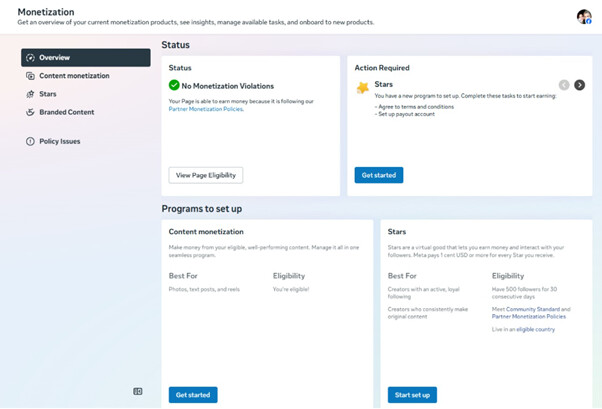This screenshot has width=602, height=409.
Task: Click the "Set up payout account" task
Action: click(x=405, y=114)
